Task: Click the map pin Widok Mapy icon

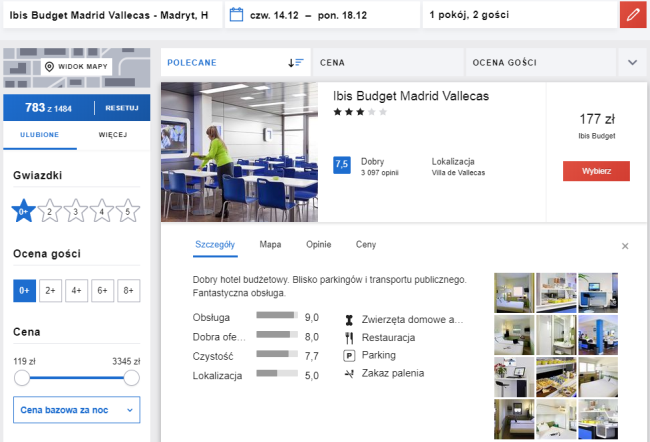Action: (49, 66)
